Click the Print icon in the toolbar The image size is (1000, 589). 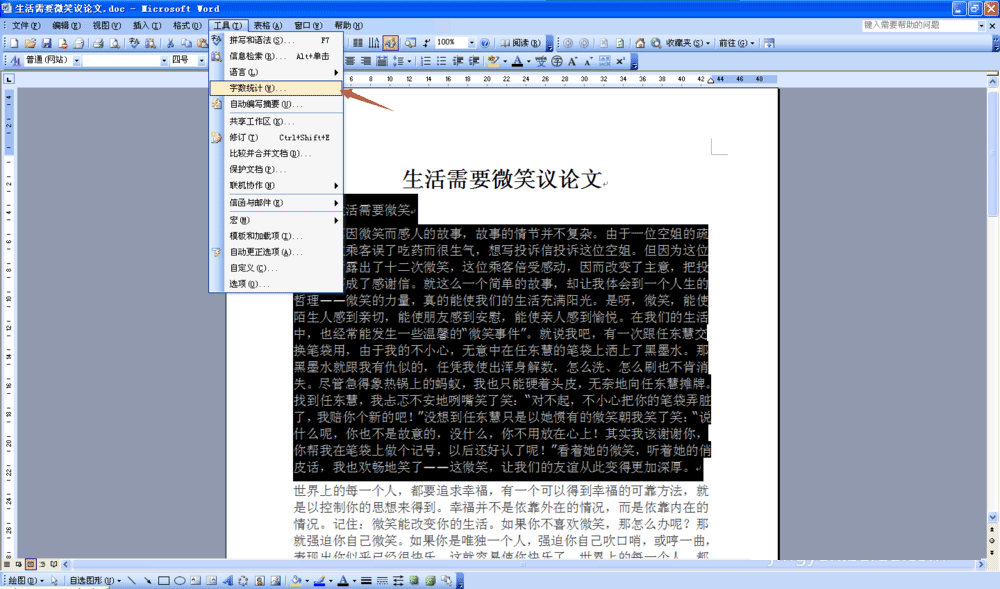pos(99,43)
